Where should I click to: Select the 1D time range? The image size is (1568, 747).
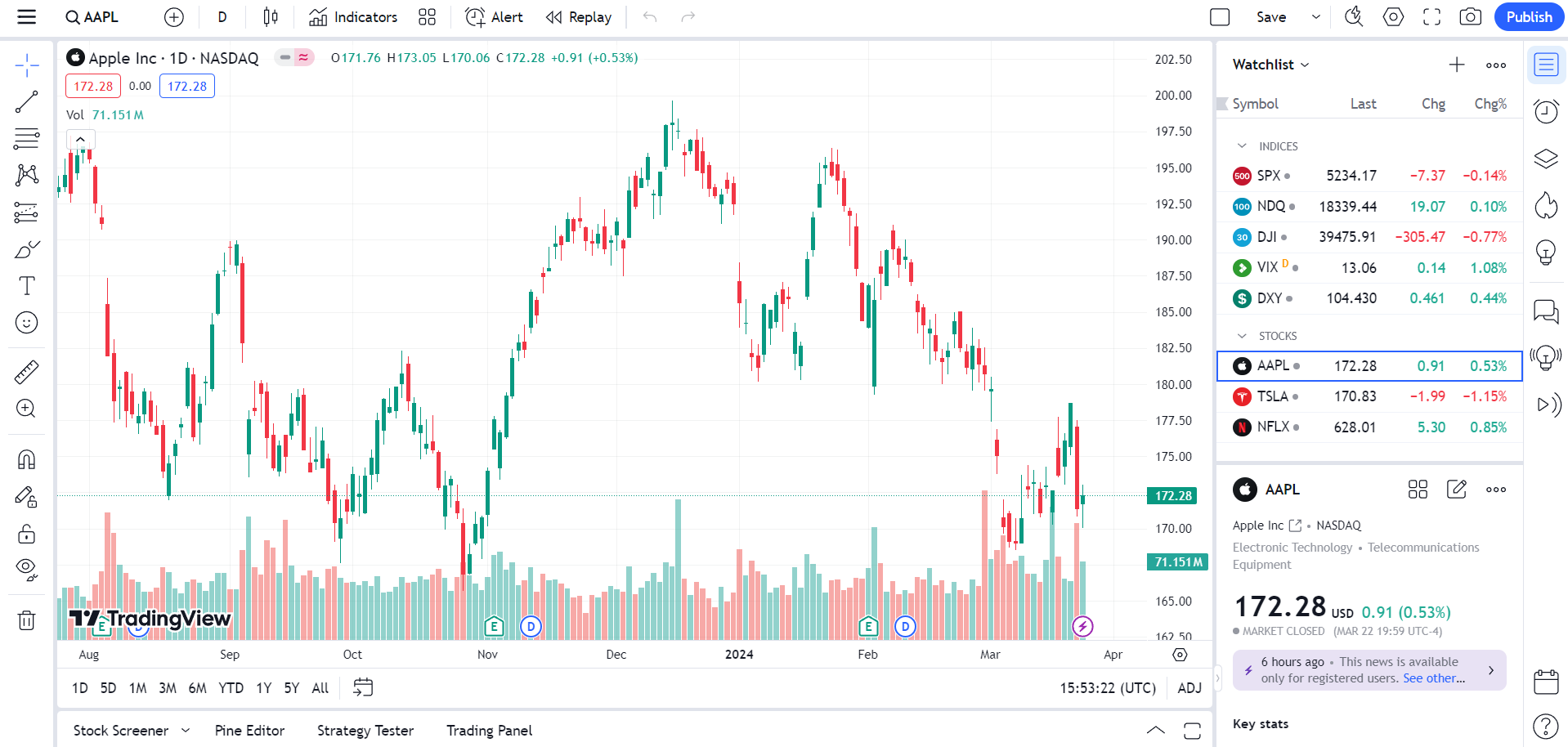pos(80,688)
